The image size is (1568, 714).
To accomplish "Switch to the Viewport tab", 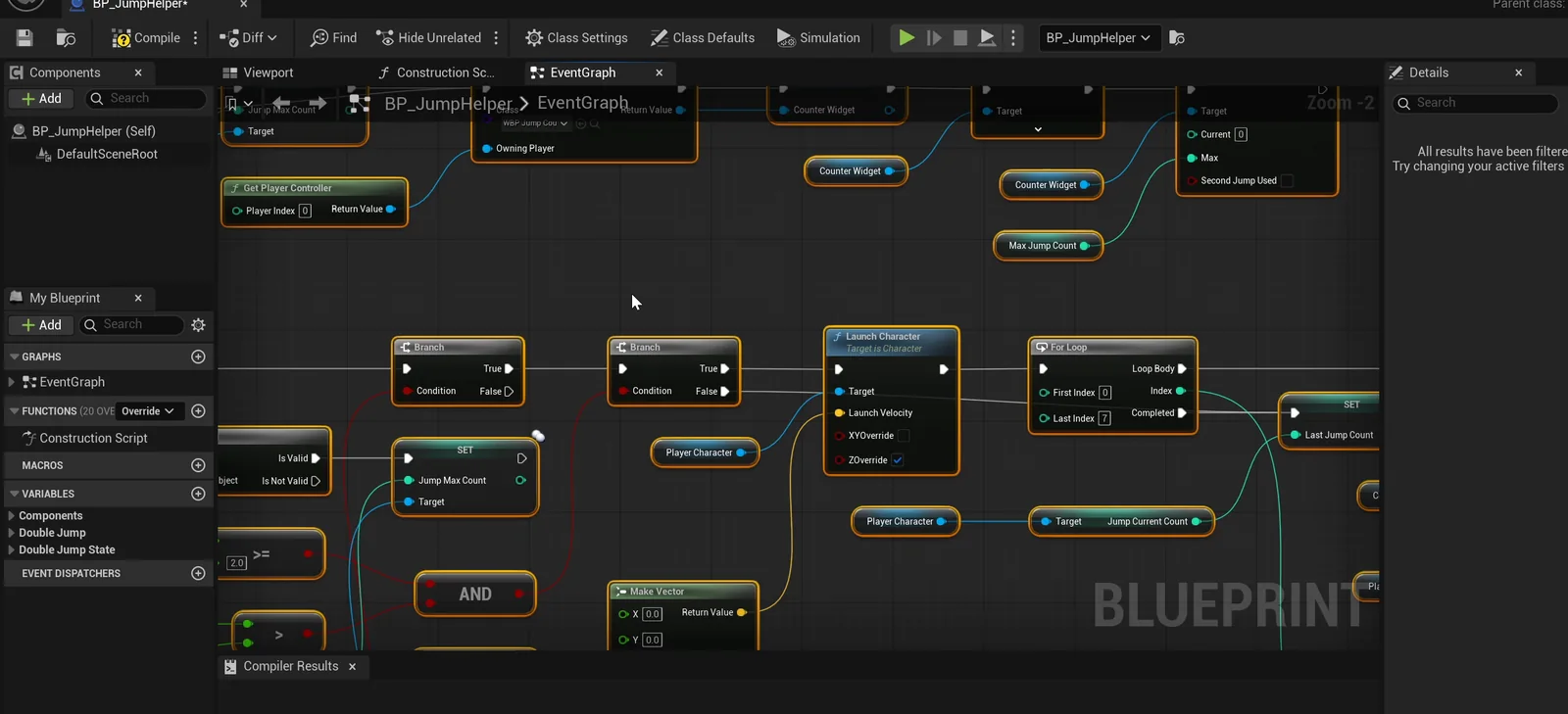I will coord(258,72).
